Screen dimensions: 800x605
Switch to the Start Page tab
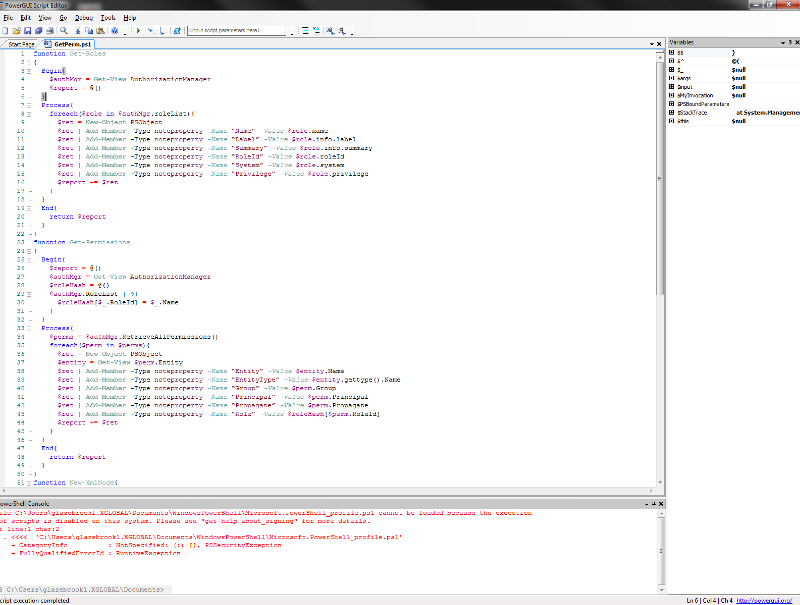click(21, 44)
